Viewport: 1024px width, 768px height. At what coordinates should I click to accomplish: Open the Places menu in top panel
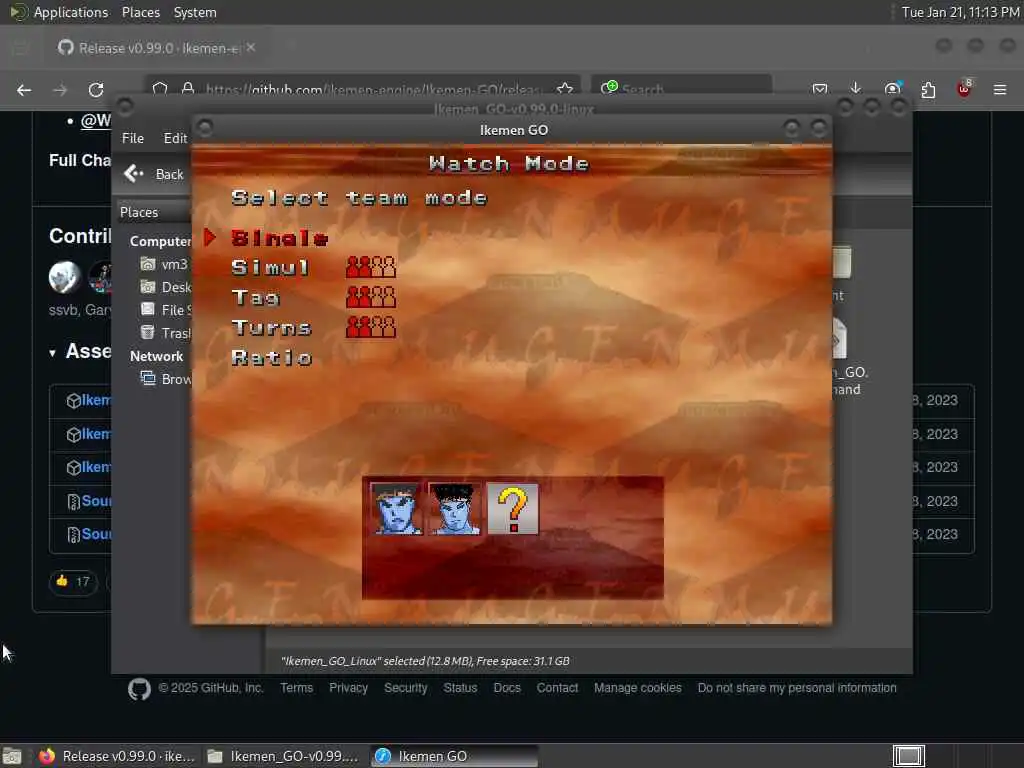pyautogui.click(x=140, y=12)
